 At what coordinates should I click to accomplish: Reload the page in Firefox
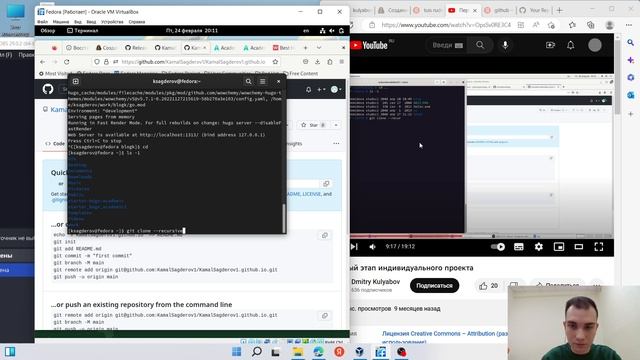[67, 62]
